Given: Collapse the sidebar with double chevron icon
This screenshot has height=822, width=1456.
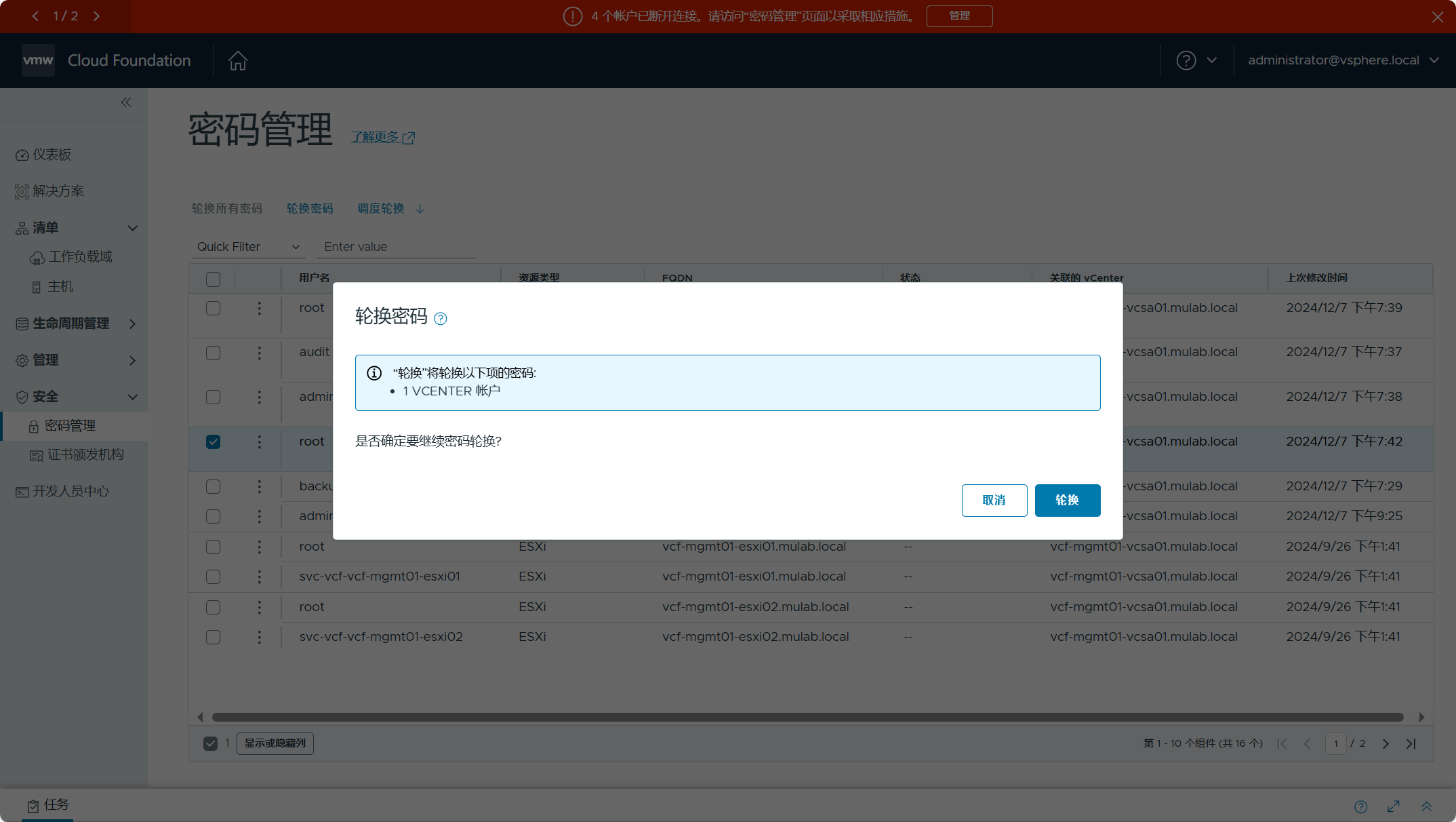Looking at the screenshot, I should pyautogui.click(x=126, y=102).
